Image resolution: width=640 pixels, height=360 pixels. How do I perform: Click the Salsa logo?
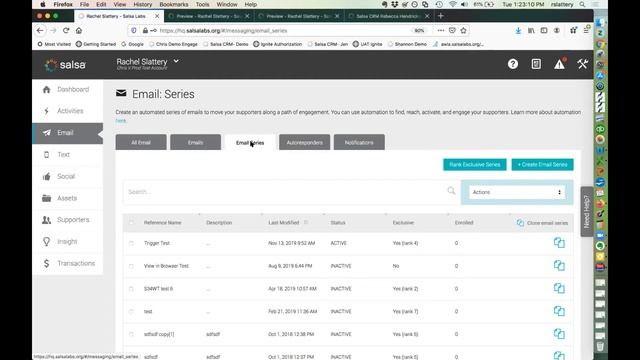[x=65, y=64]
